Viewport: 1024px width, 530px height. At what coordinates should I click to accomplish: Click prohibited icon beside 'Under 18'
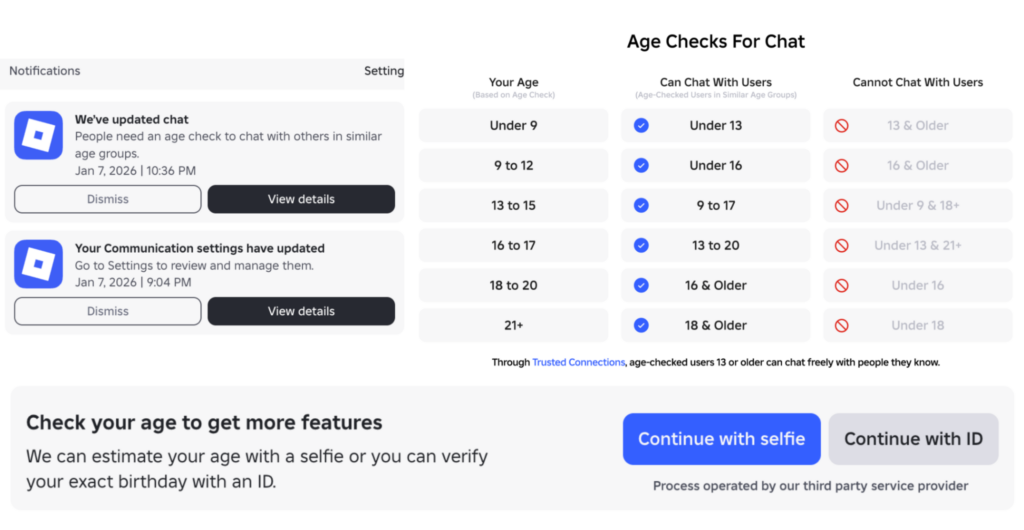click(x=842, y=325)
